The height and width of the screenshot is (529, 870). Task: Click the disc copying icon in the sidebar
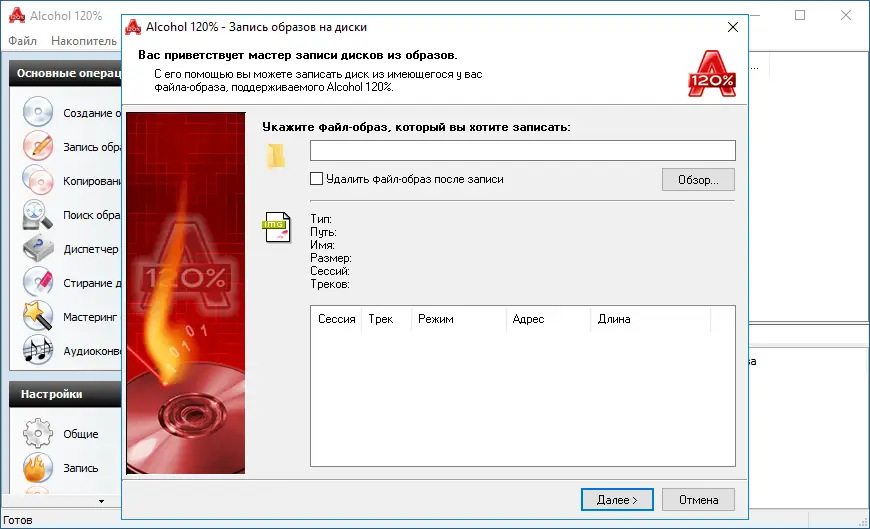38,180
